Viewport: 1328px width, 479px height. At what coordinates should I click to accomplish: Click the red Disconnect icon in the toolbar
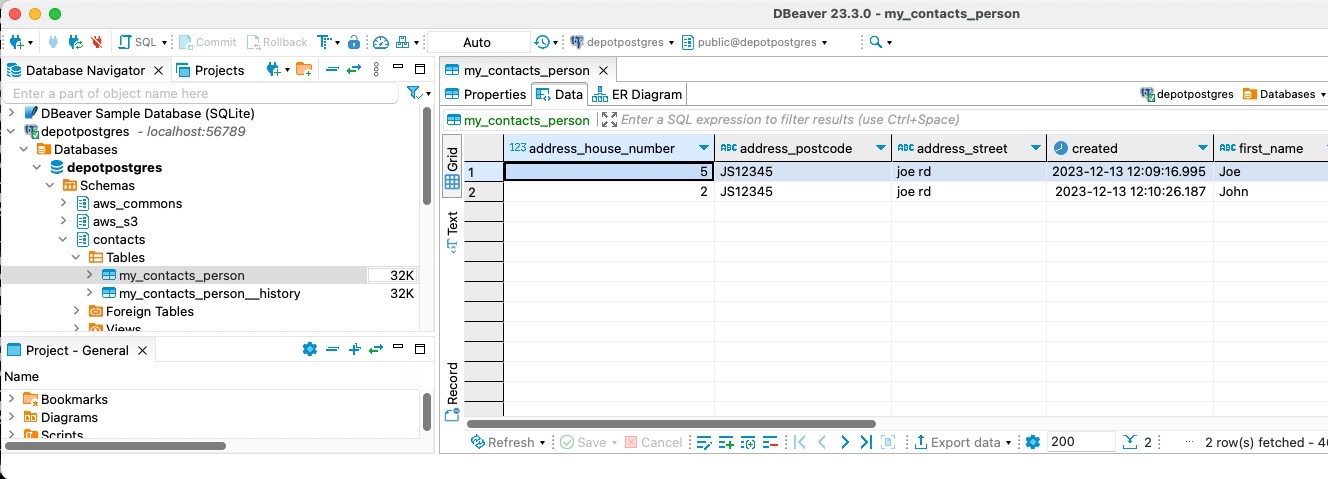coord(97,42)
